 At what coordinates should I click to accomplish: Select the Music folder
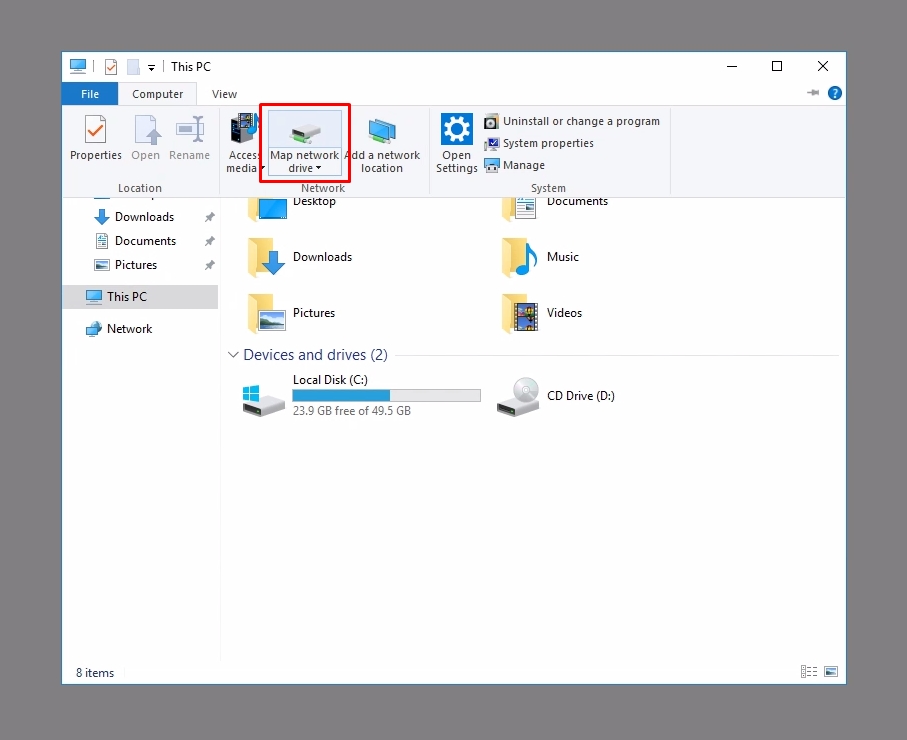tap(540, 257)
